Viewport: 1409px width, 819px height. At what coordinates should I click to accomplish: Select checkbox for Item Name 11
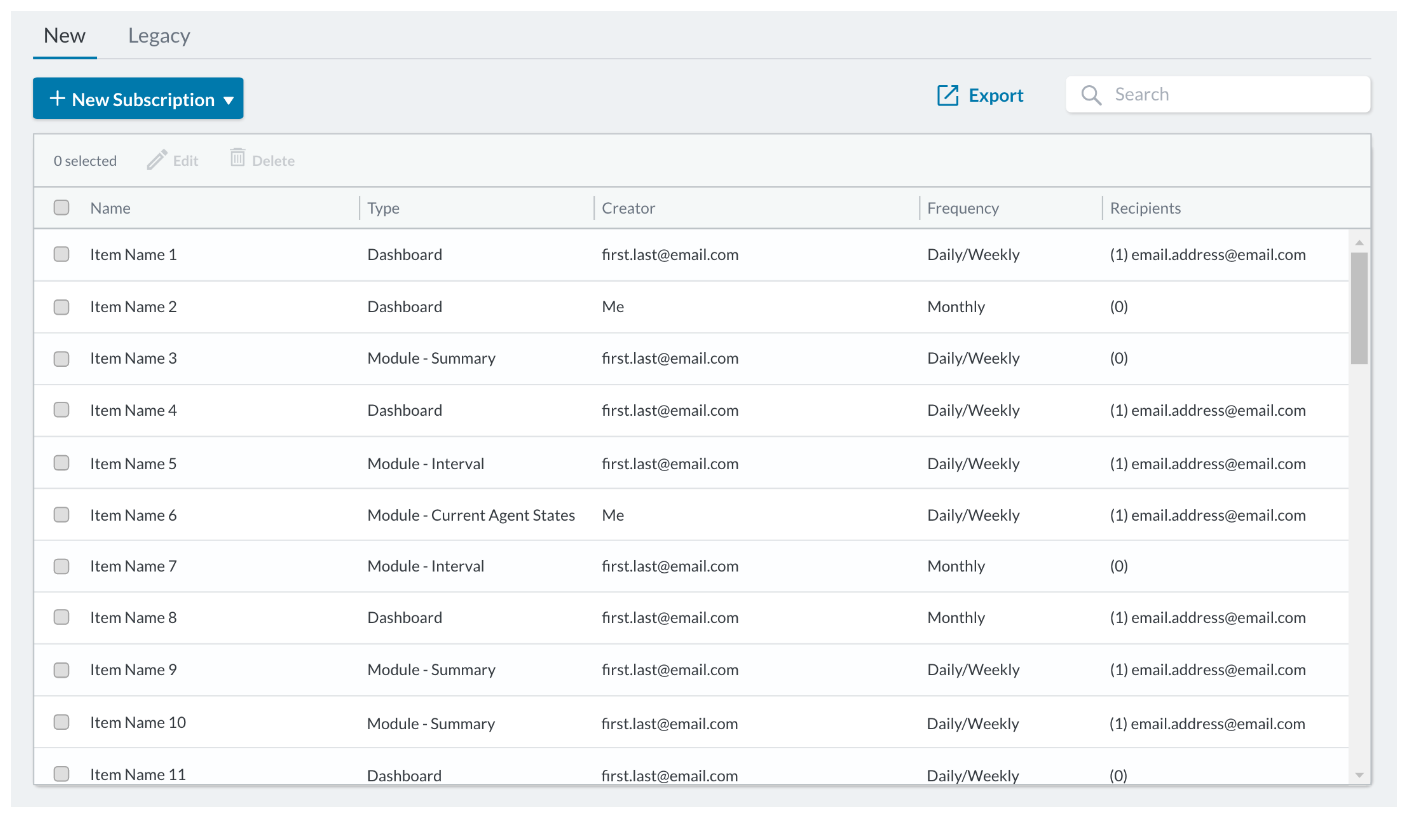tap(62, 774)
